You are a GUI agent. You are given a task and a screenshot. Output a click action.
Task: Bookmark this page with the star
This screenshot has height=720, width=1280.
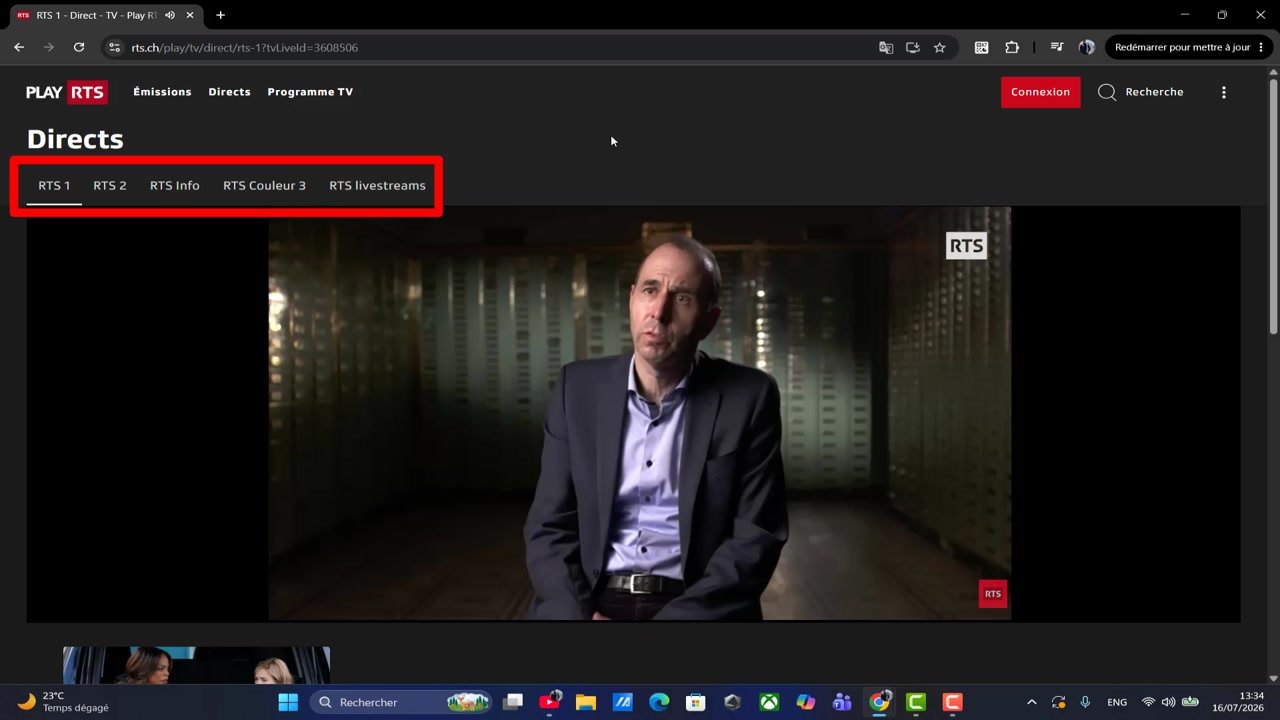click(x=939, y=47)
